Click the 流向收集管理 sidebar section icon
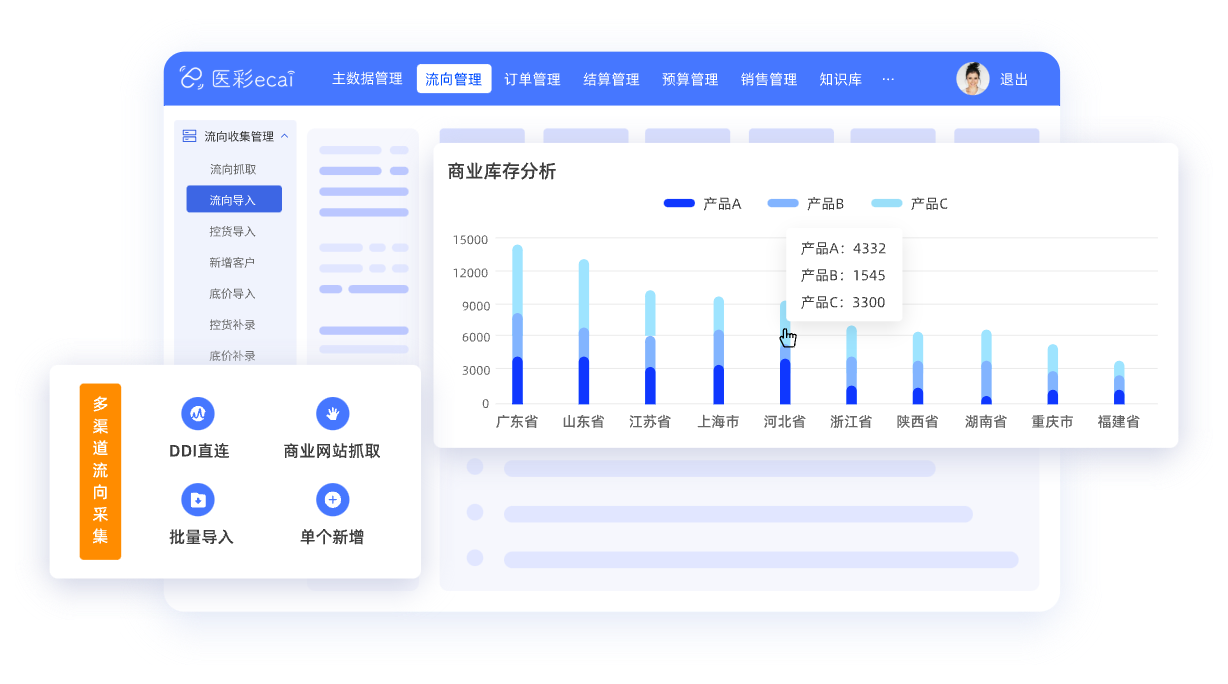 pos(189,136)
